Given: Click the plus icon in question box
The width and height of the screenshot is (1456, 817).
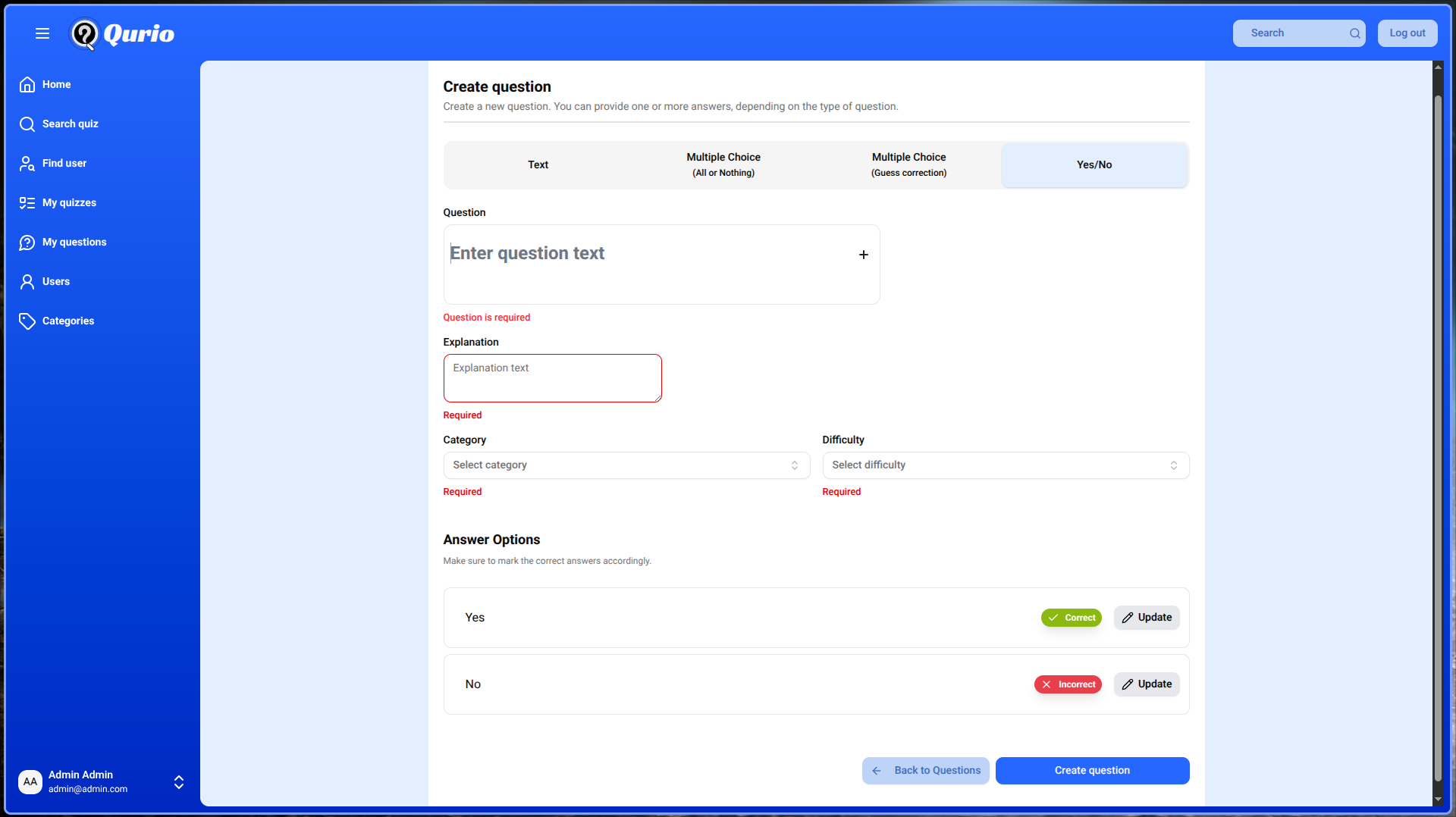Looking at the screenshot, I should 863,255.
